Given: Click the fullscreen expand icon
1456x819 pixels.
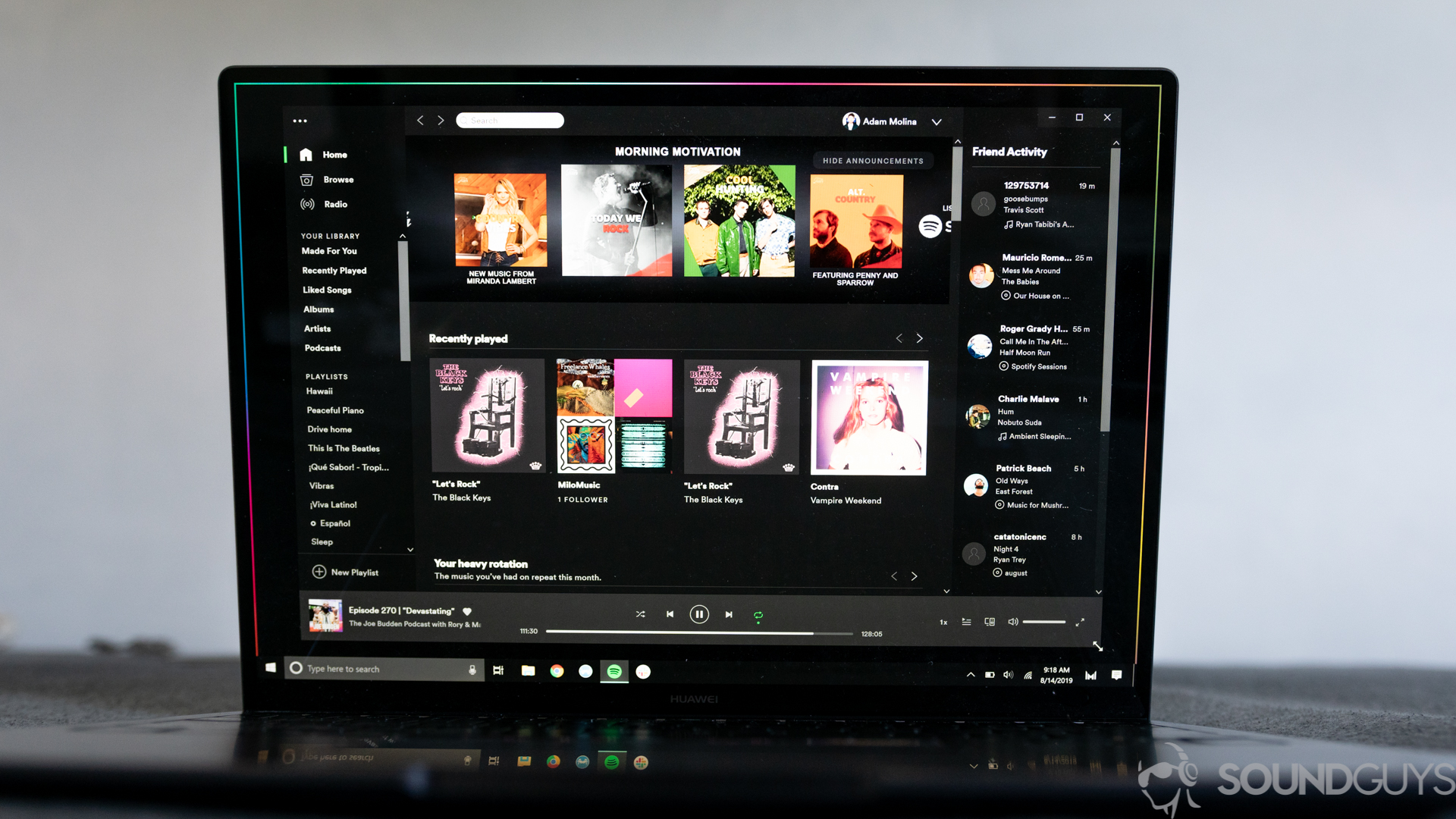Looking at the screenshot, I should point(1079,622).
